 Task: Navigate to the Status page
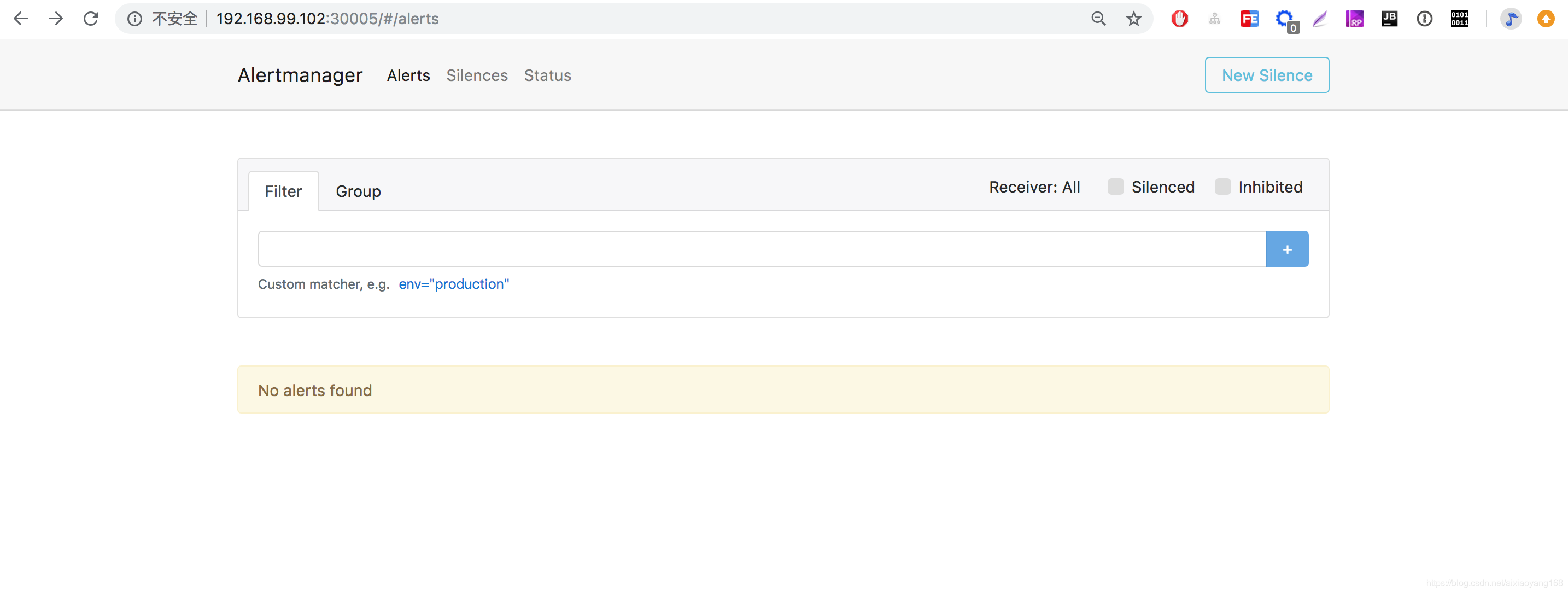[x=547, y=75]
